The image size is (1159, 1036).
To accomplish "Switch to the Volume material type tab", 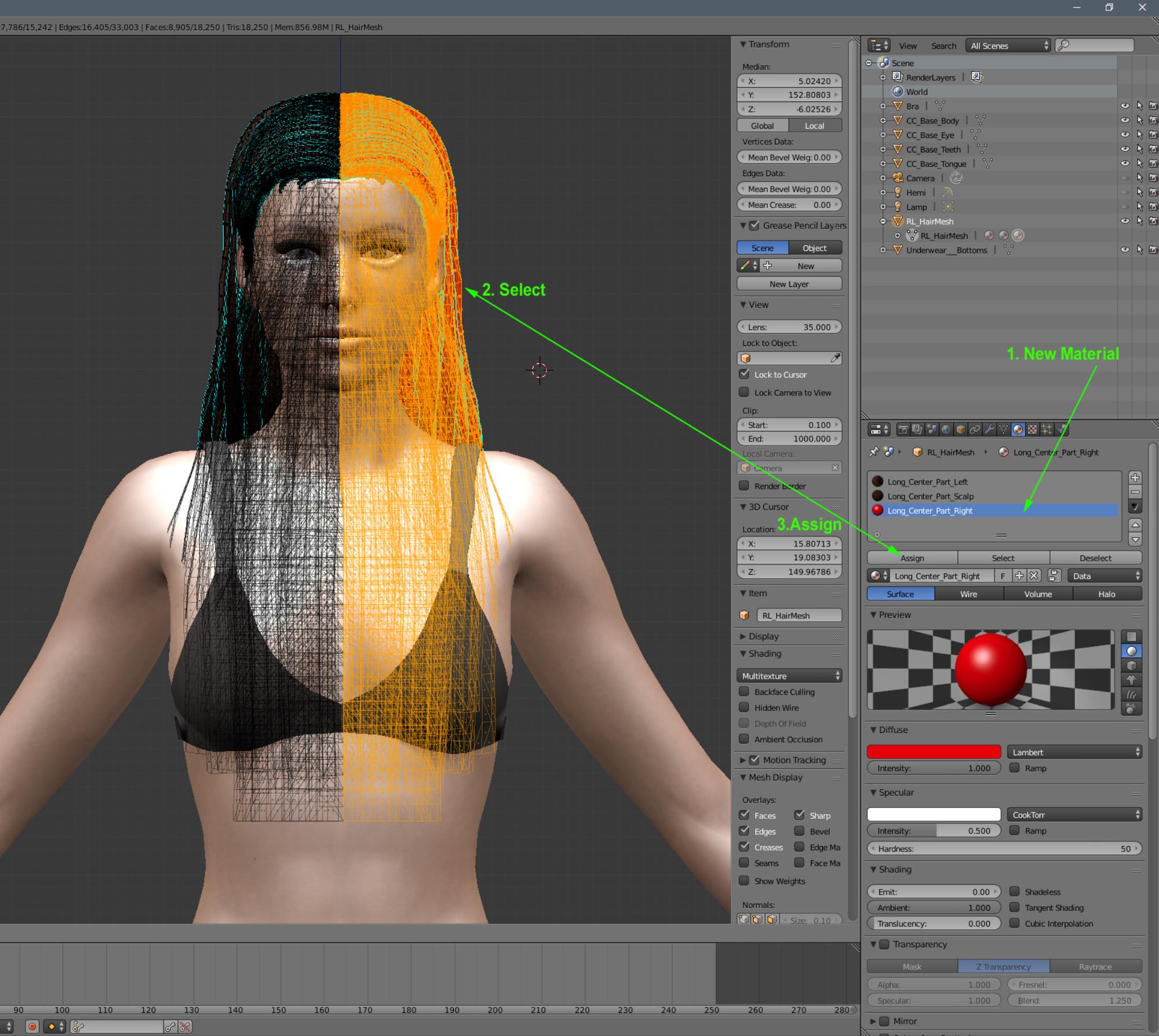I will [x=1038, y=594].
